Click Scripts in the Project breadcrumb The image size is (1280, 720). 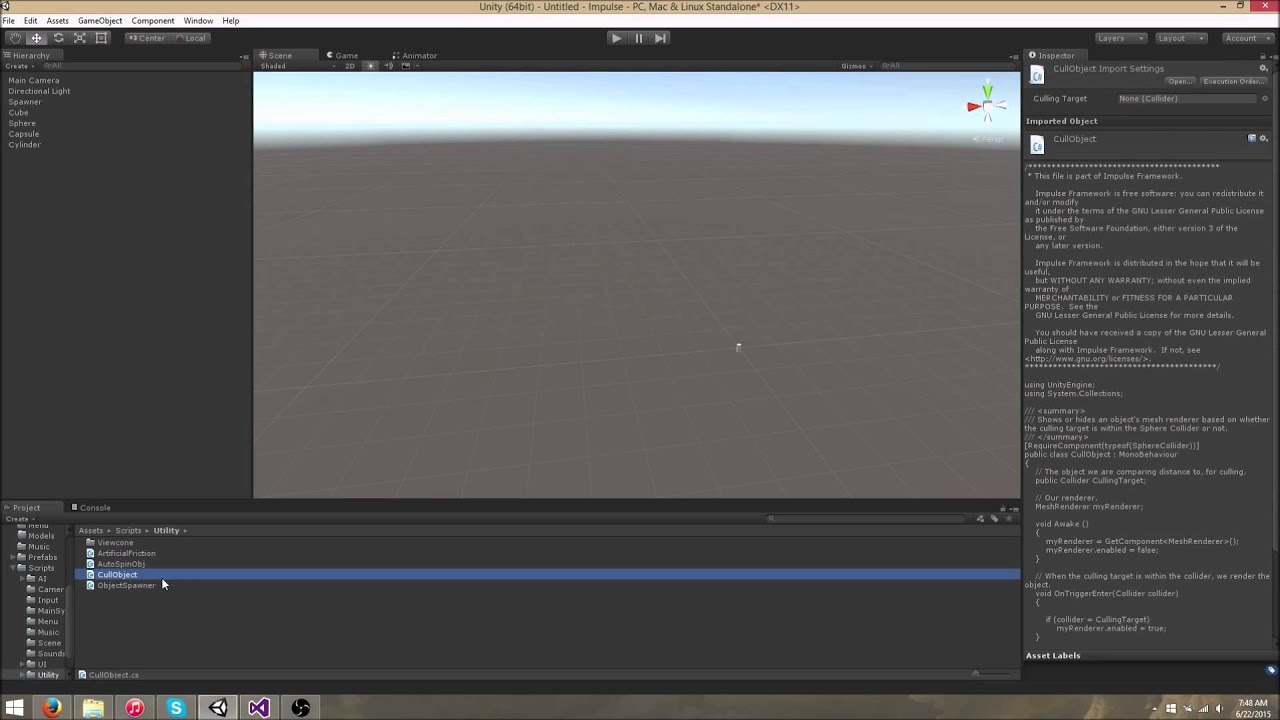pos(128,531)
